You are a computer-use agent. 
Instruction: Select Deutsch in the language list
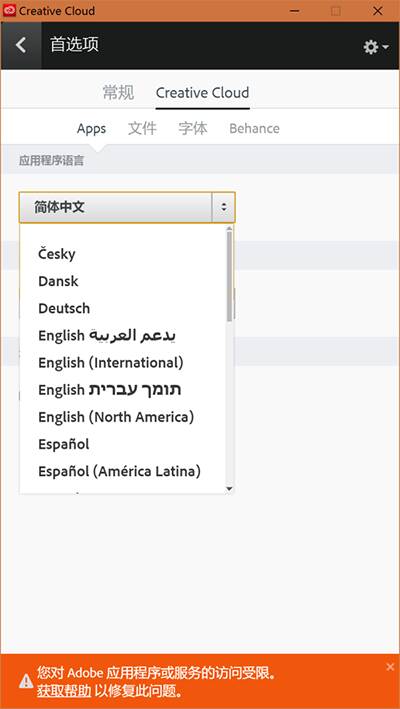pyautogui.click(x=64, y=308)
